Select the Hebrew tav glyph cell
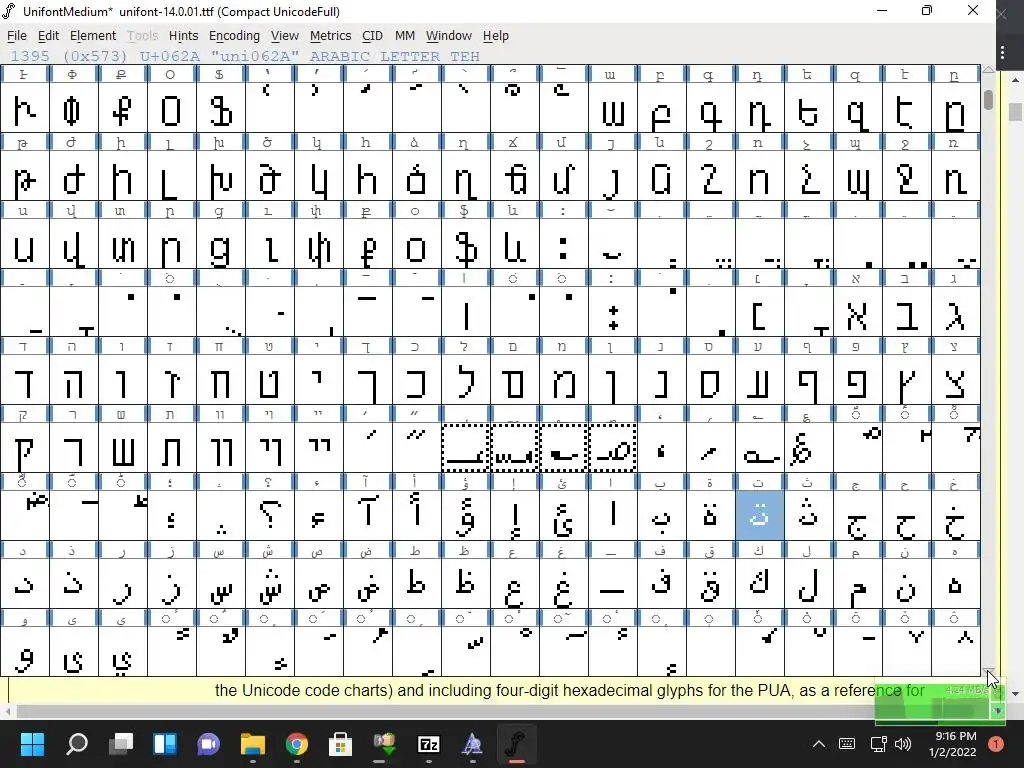 (x=172, y=448)
